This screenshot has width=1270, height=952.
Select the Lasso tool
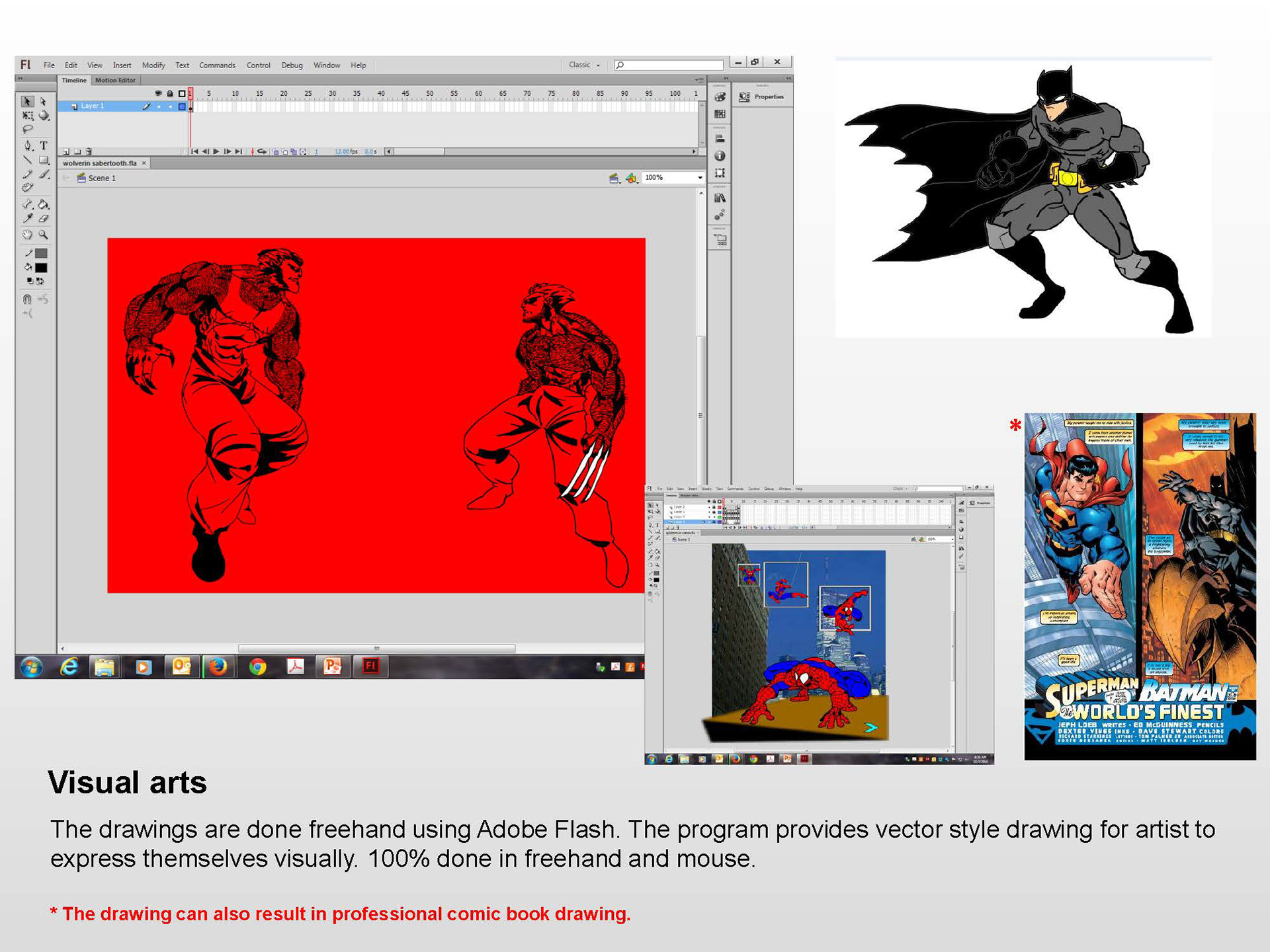(x=27, y=130)
